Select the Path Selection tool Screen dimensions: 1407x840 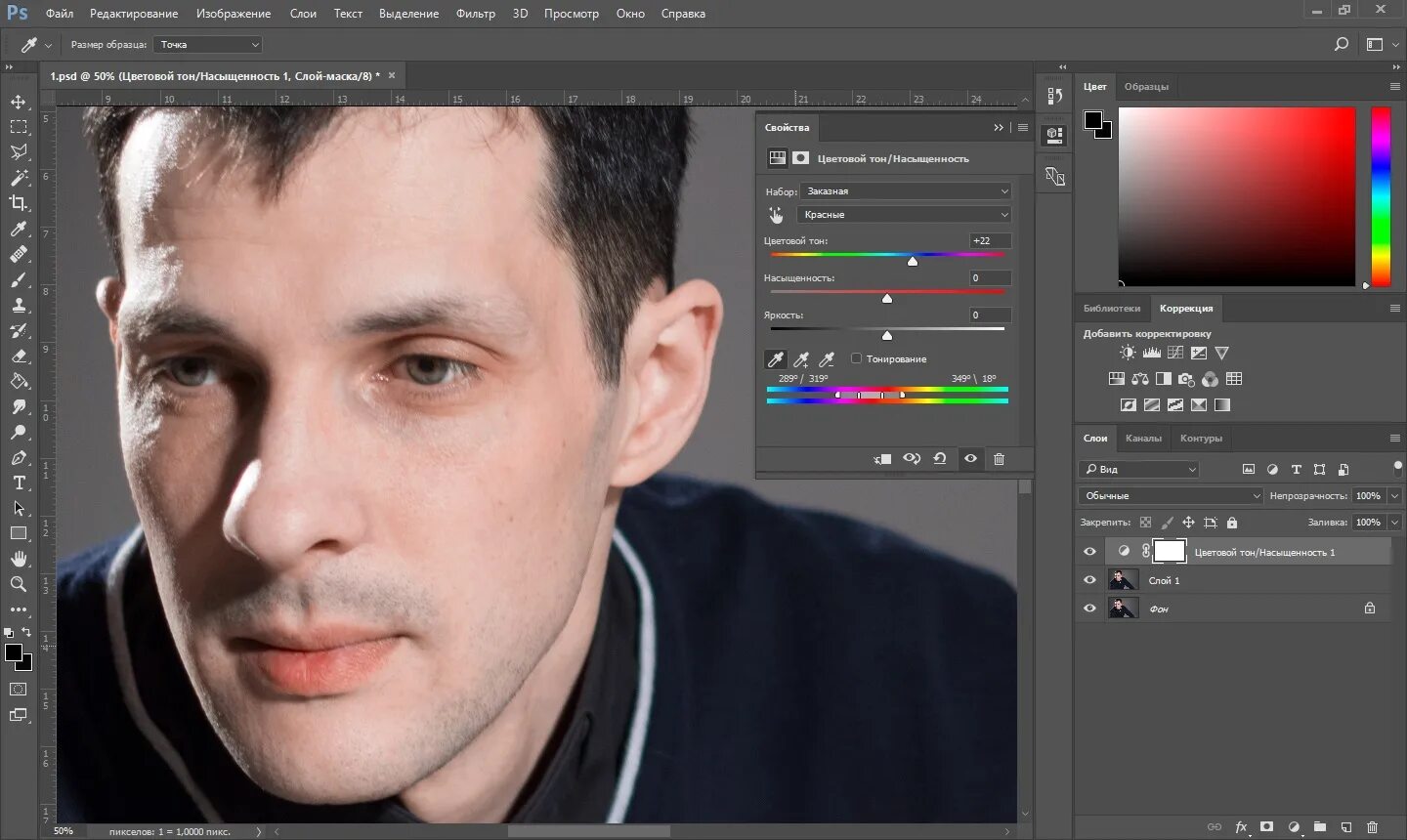(19, 508)
